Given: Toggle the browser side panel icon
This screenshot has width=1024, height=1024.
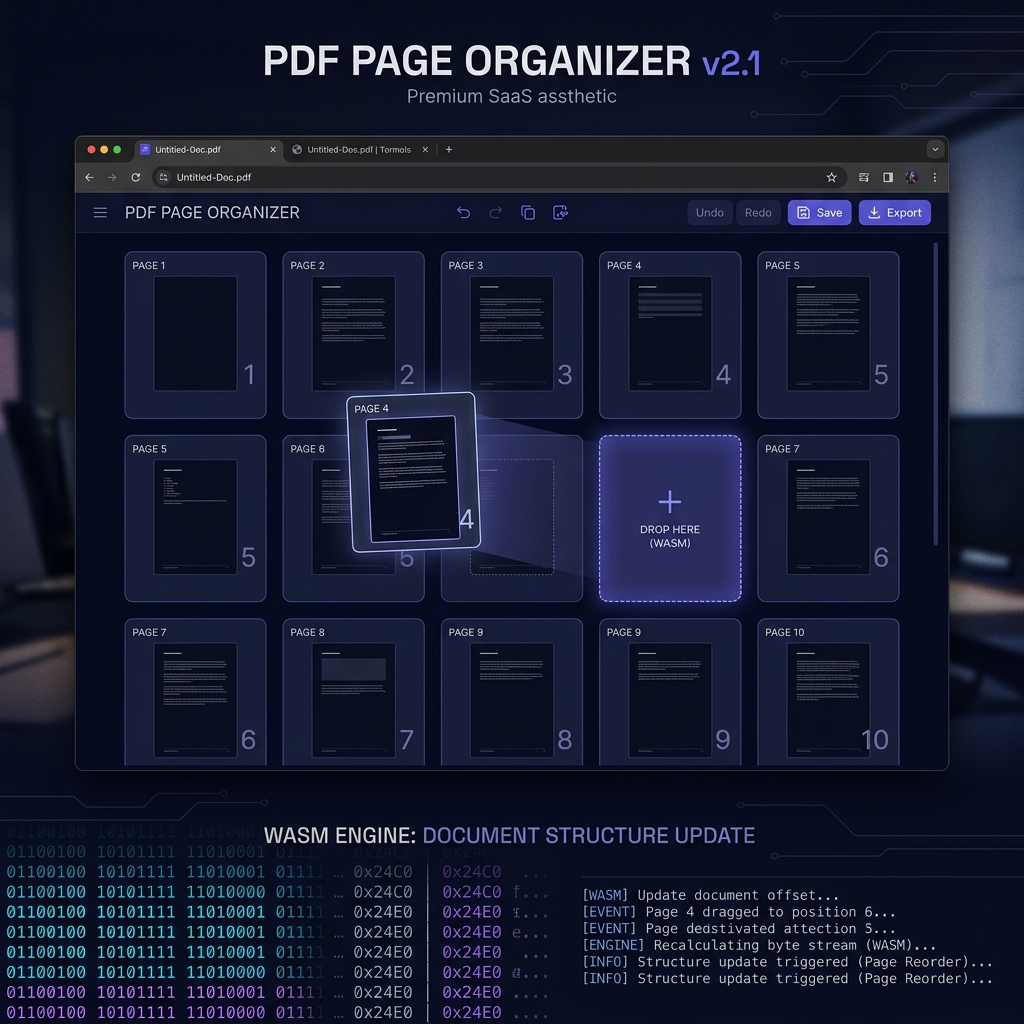Looking at the screenshot, I should point(888,178).
